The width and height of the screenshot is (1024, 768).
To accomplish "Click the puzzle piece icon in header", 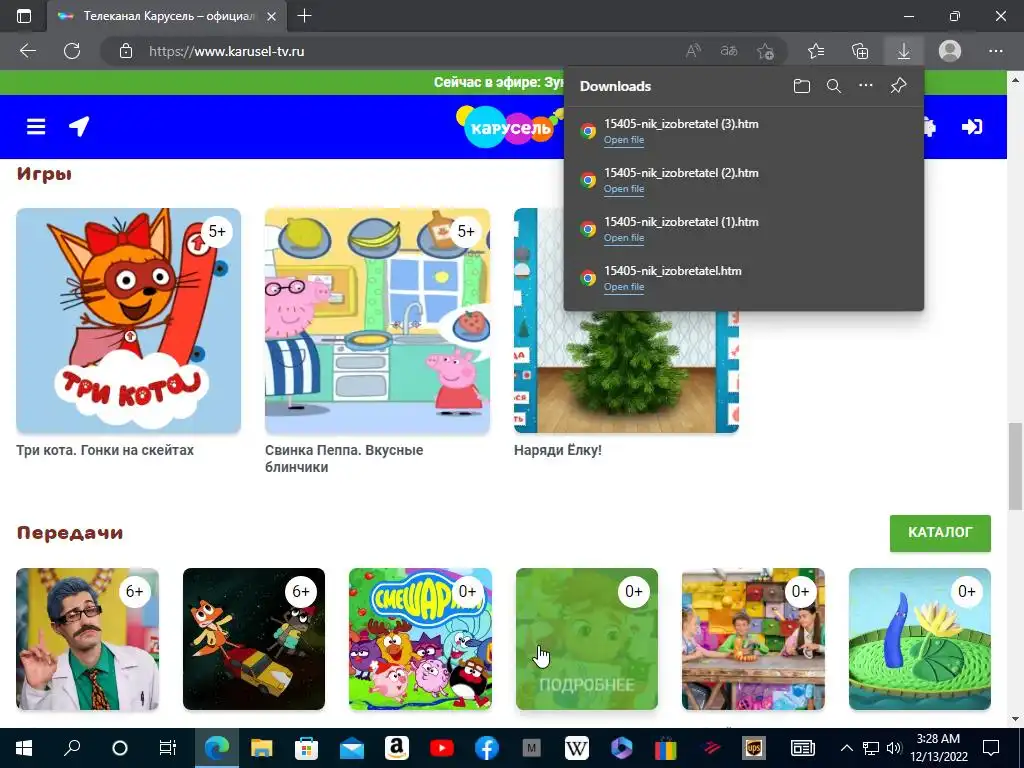I will click(x=930, y=126).
